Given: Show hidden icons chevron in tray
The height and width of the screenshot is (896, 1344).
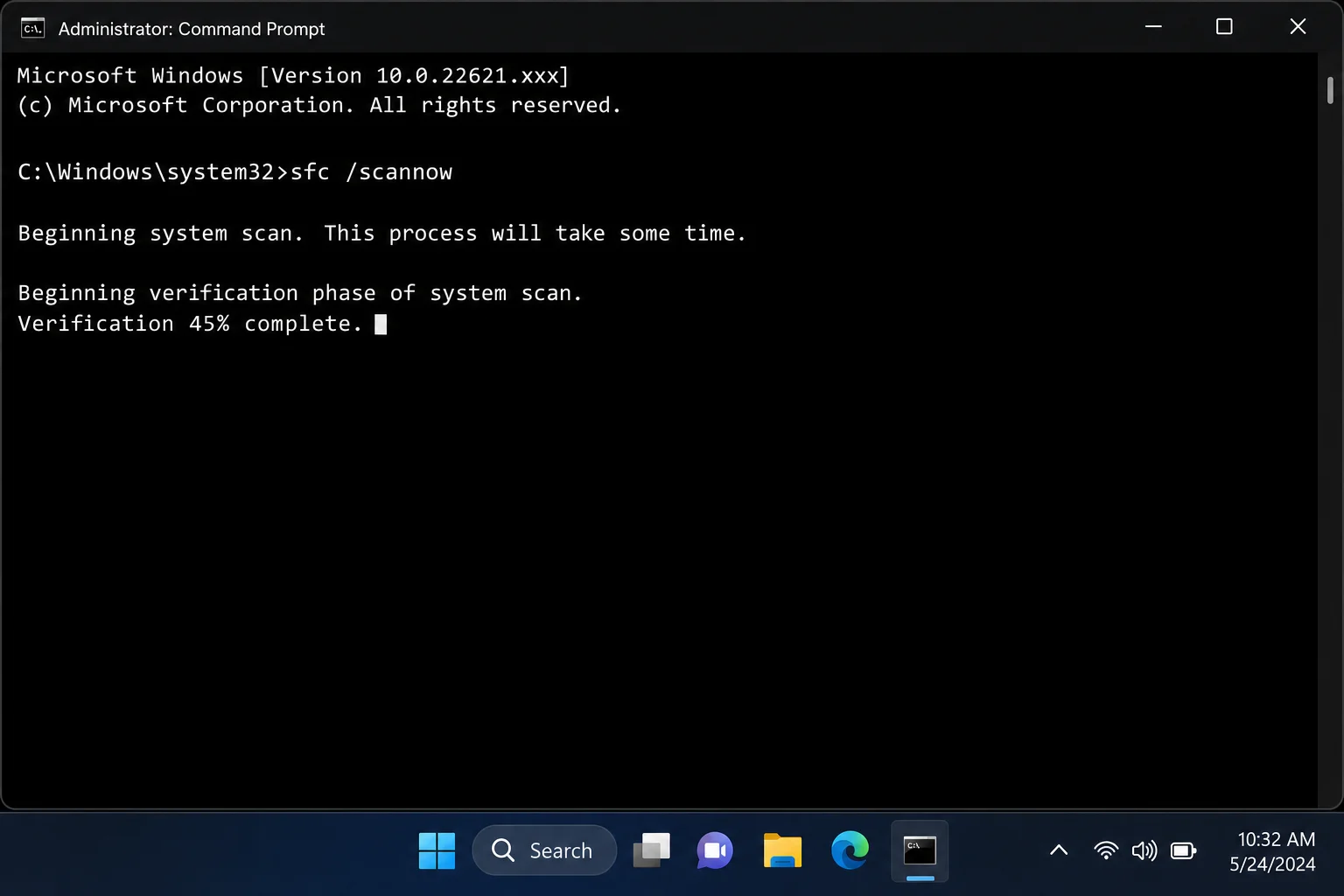Looking at the screenshot, I should coord(1059,850).
